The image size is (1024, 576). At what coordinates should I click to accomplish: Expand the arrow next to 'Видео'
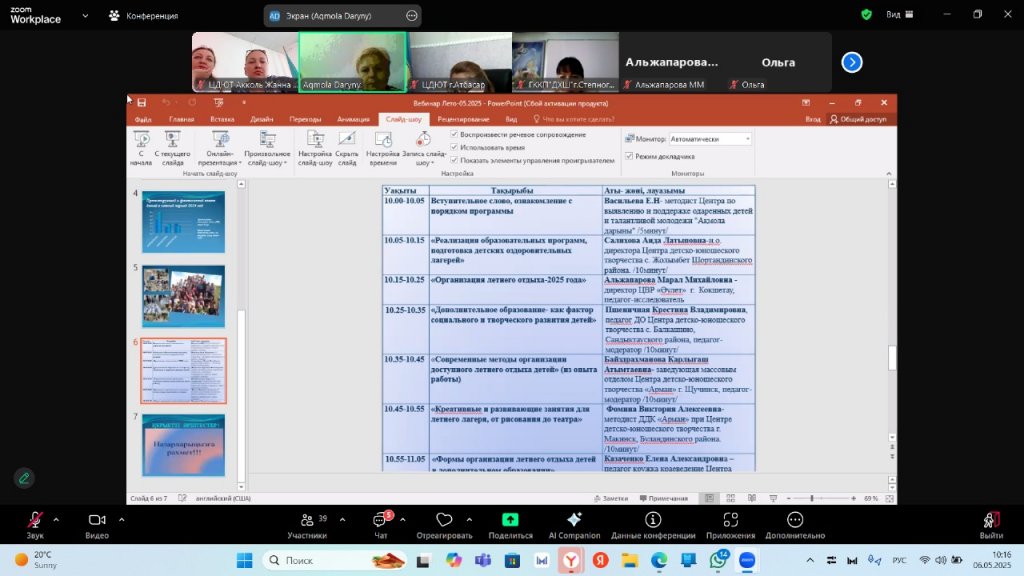pyautogui.click(x=123, y=520)
